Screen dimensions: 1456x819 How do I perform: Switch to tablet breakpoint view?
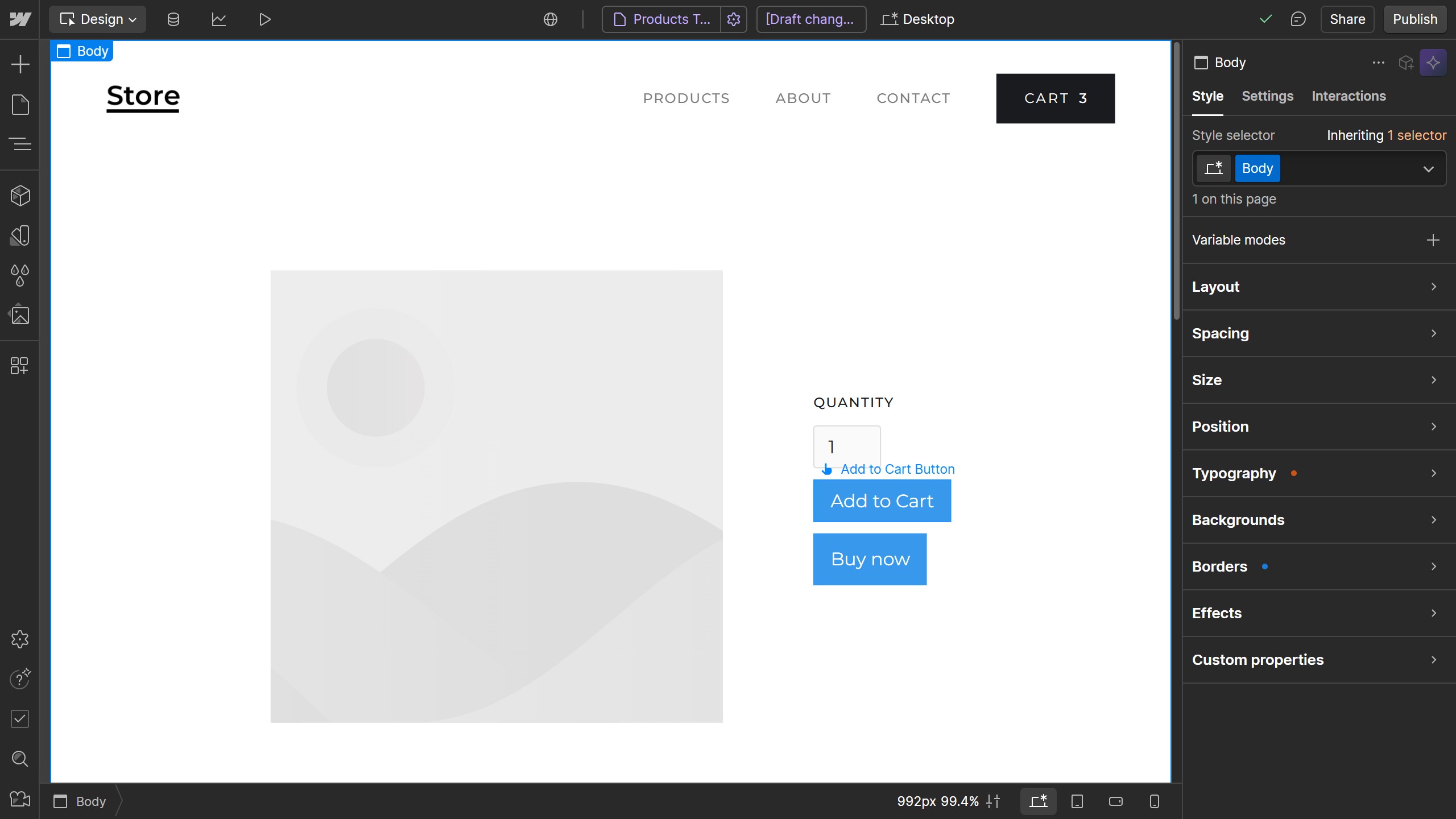1077,801
